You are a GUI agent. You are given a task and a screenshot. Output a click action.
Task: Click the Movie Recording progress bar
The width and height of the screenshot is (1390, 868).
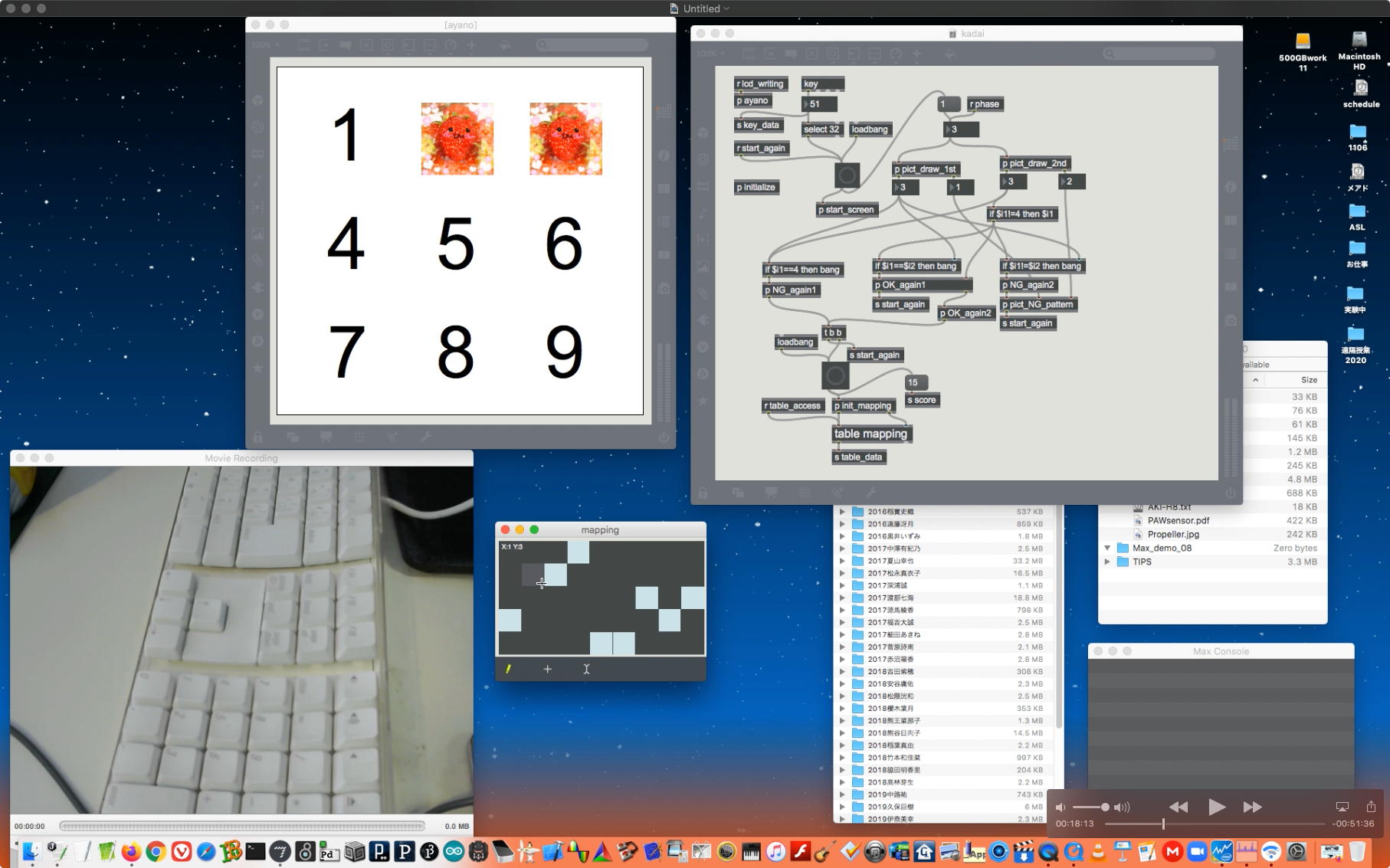[242, 826]
